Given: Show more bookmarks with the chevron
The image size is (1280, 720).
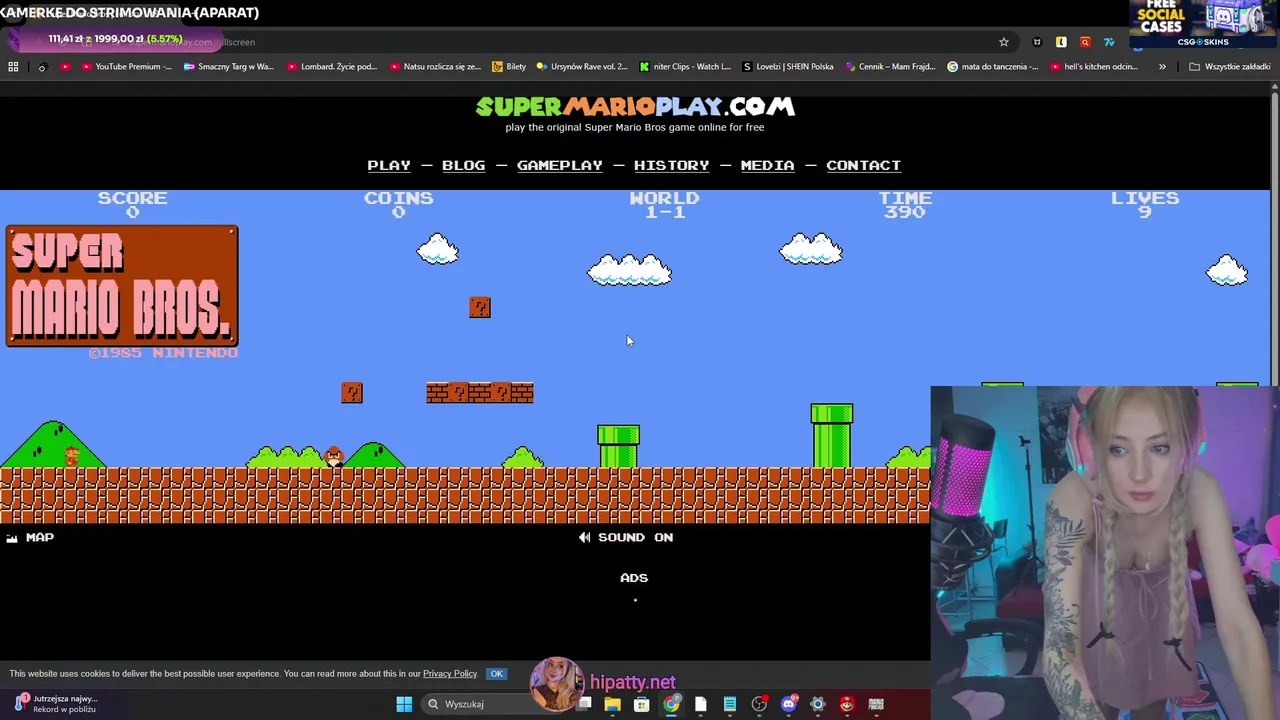Looking at the screenshot, I should pos(1162,67).
